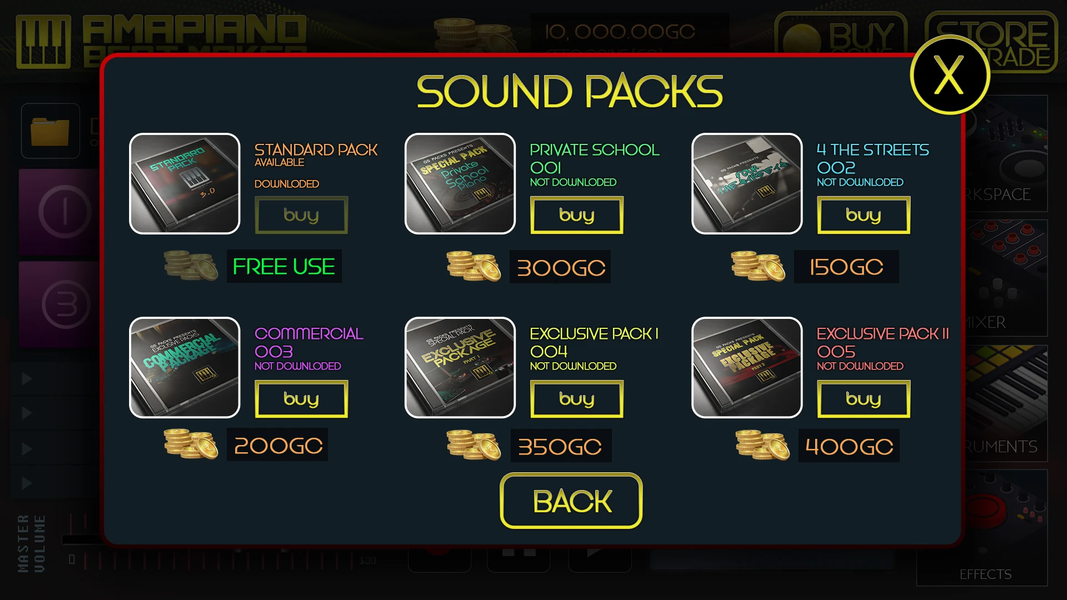Go back using the BACK button
Image resolution: width=1067 pixels, height=600 pixels.
pos(571,501)
